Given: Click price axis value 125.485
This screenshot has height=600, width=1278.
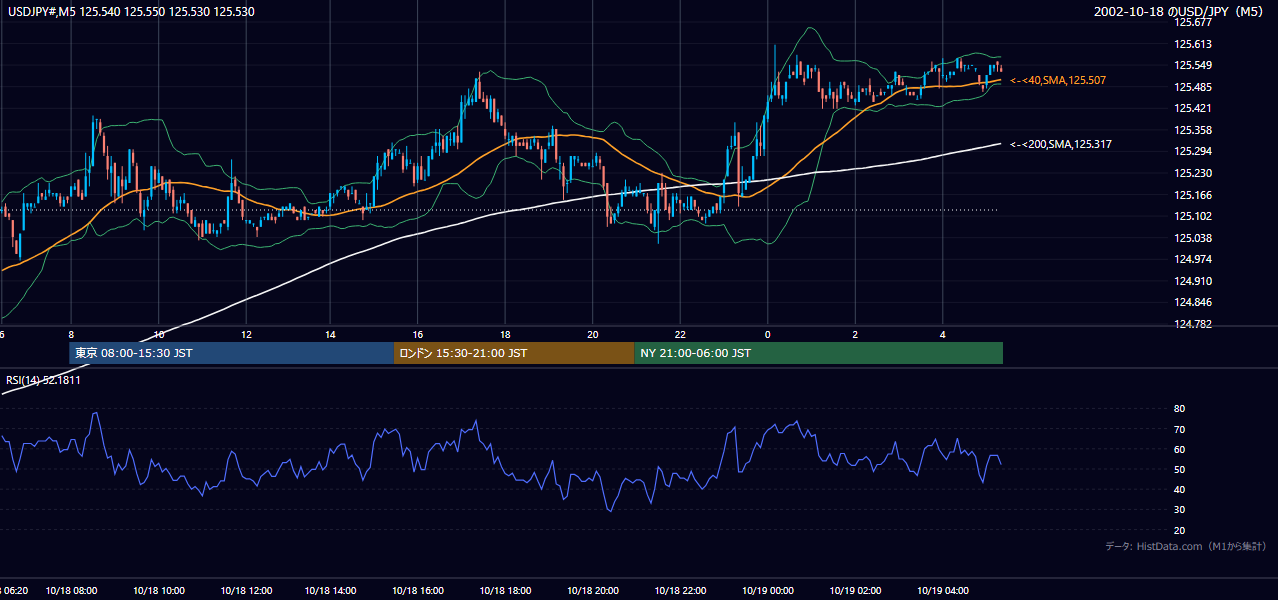Looking at the screenshot, I should (x=1193, y=87).
